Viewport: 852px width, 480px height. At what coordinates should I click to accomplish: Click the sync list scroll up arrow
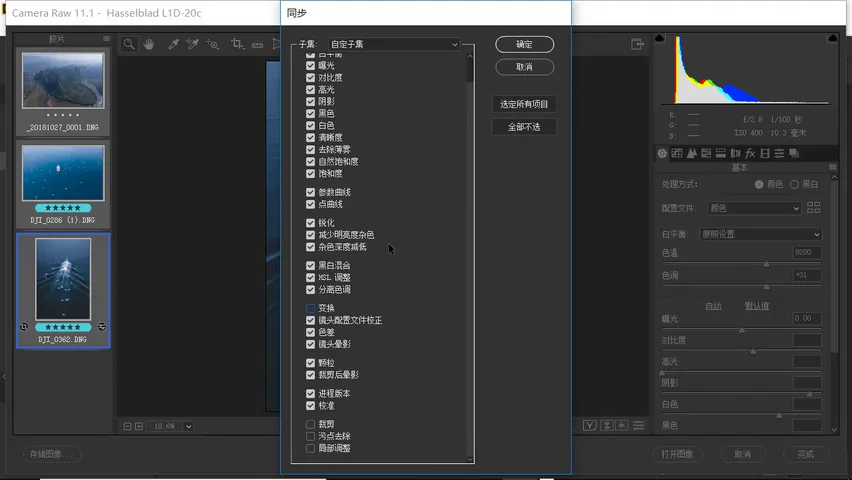[x=470, y=55]
